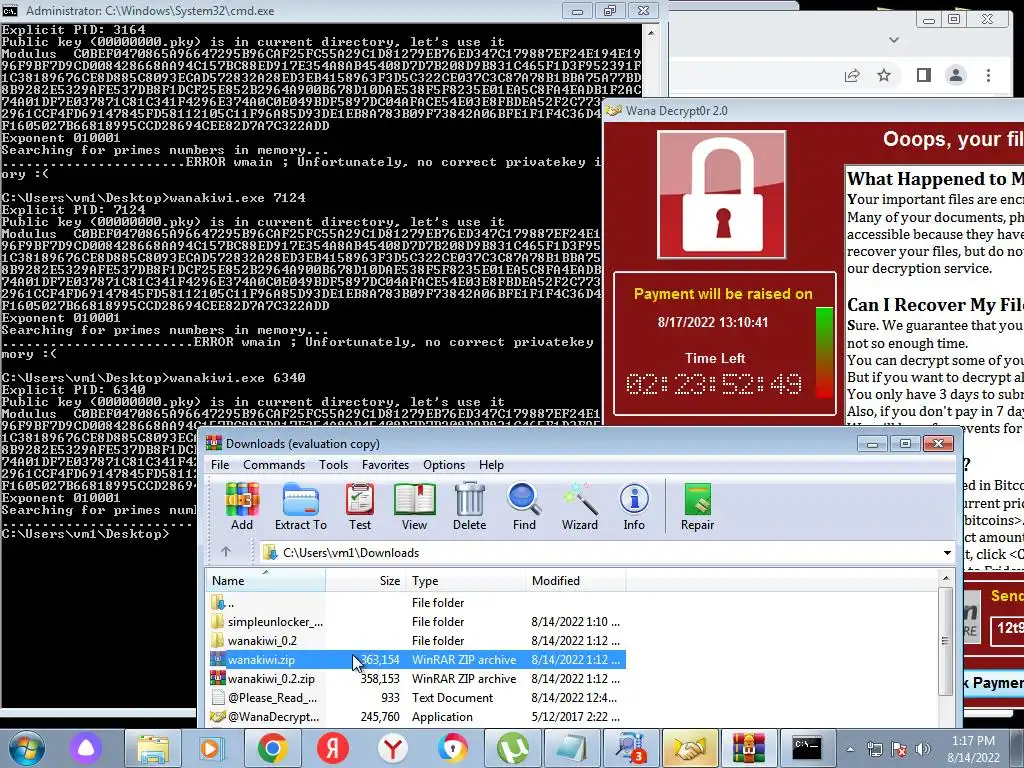Viewport: 1024px width, 768px height.
Task: Expand the WinRAR path dropdown arrow
Action: point(947,552)
